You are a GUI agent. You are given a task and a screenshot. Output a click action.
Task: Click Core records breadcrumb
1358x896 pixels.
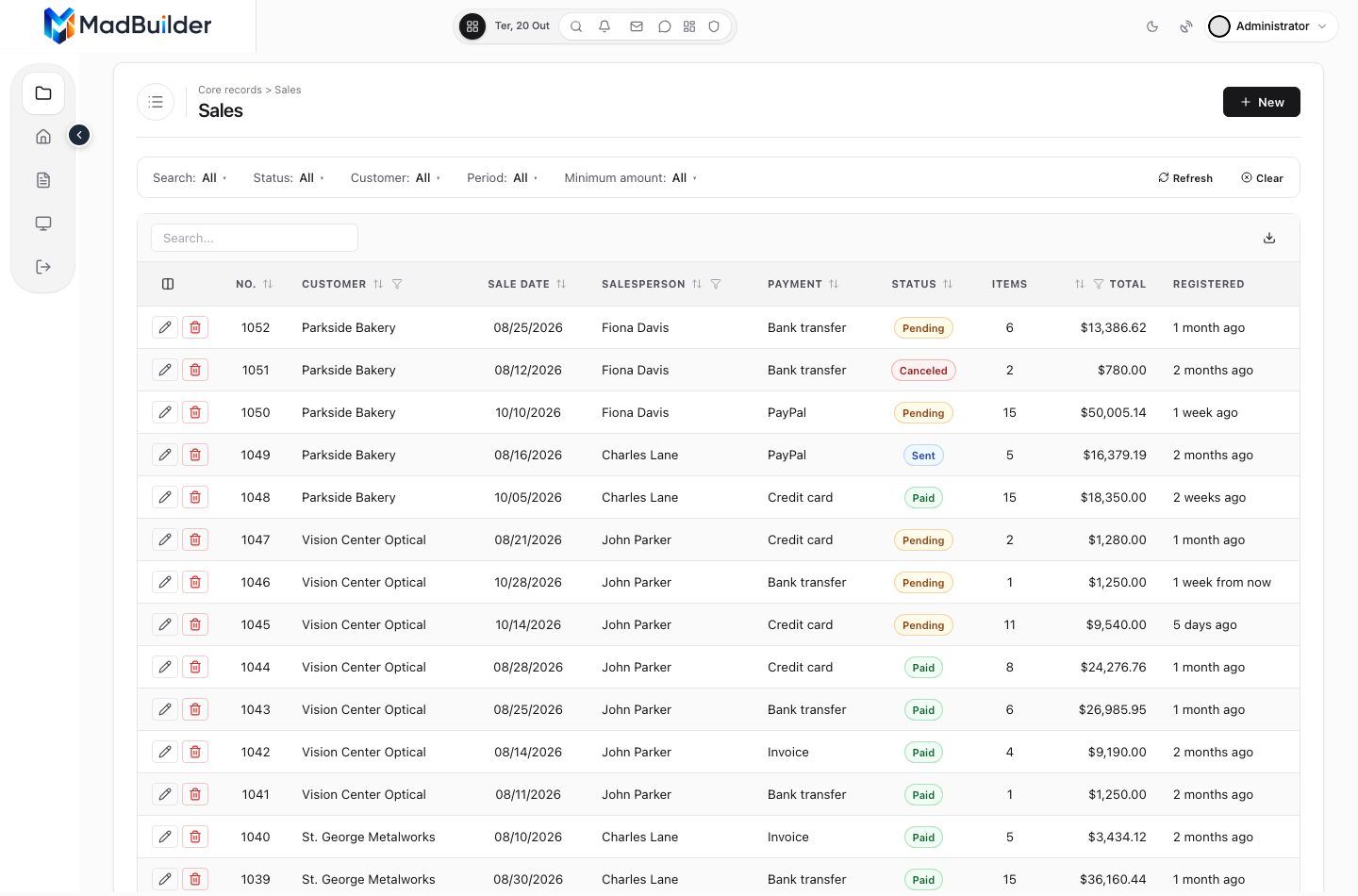coord(230,90)
